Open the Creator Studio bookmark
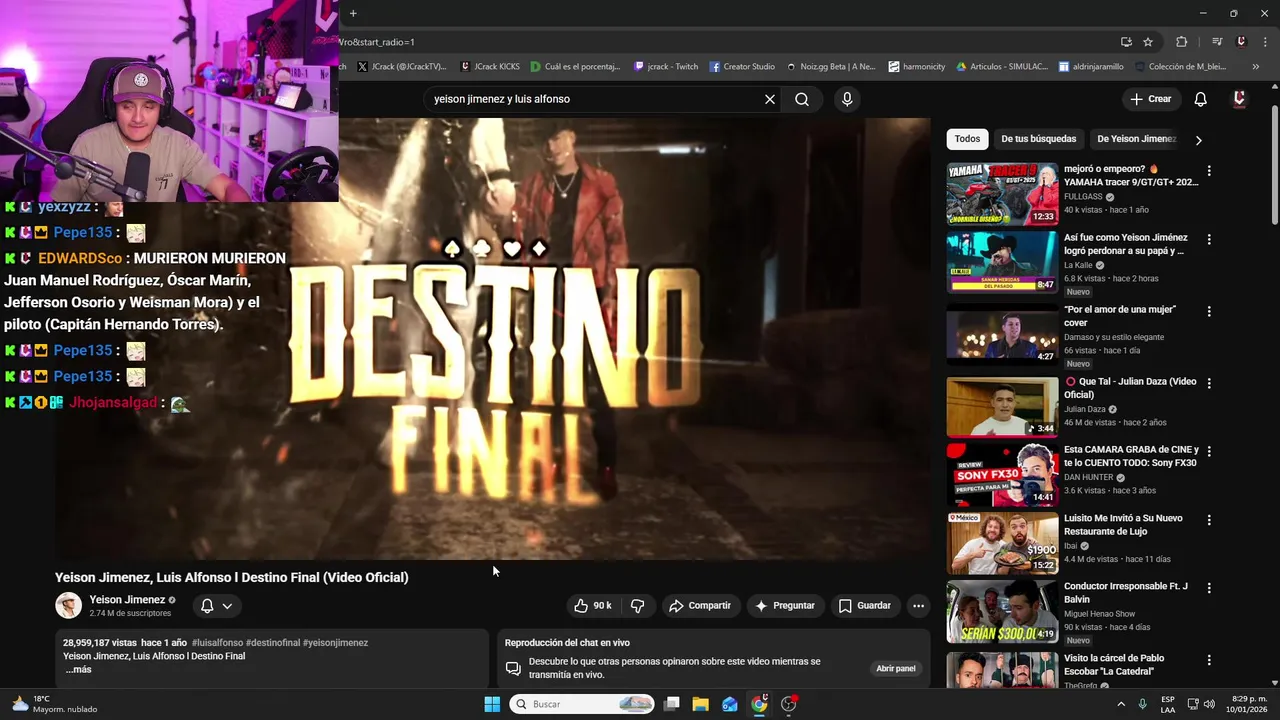The image size is (1280, 720). (742, 67)
